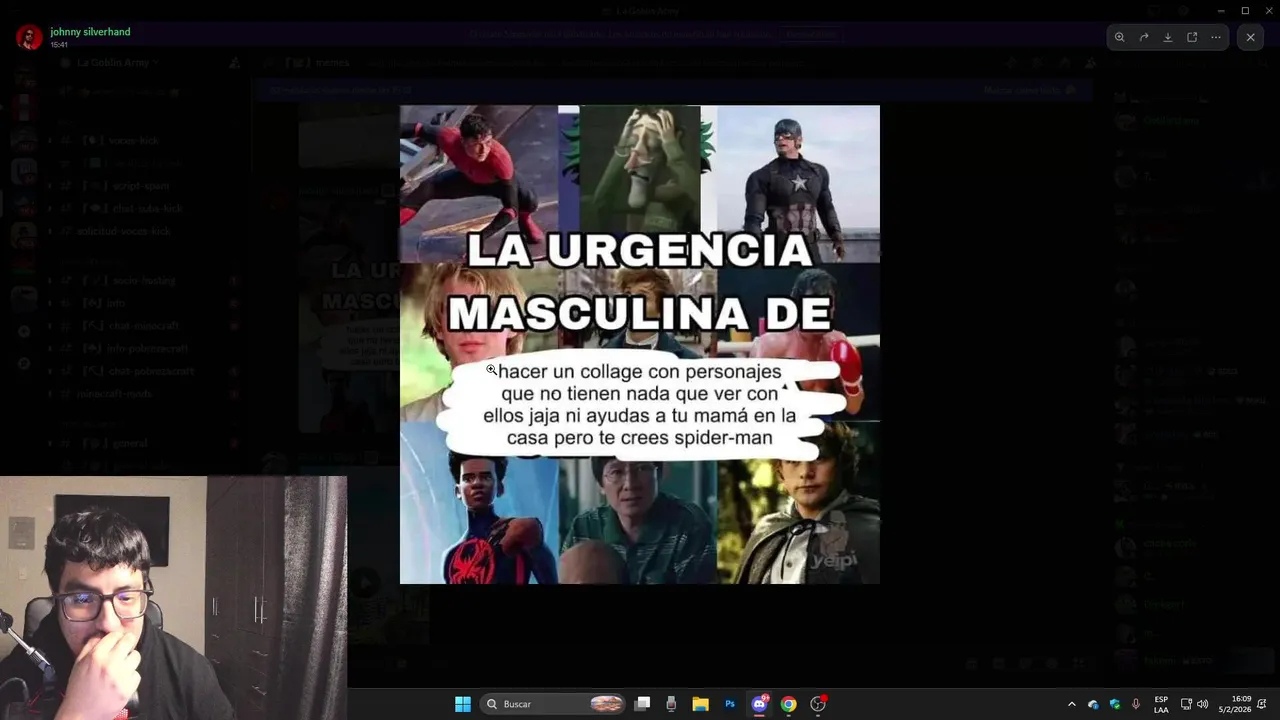Show hidden system tray icons chevron
This screenshot has height=720, width=1280.
point(1072,704)
